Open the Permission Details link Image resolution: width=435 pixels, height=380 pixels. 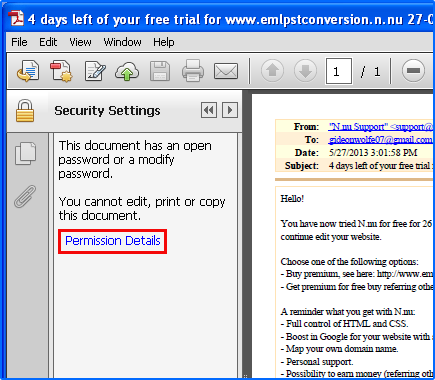113,241
